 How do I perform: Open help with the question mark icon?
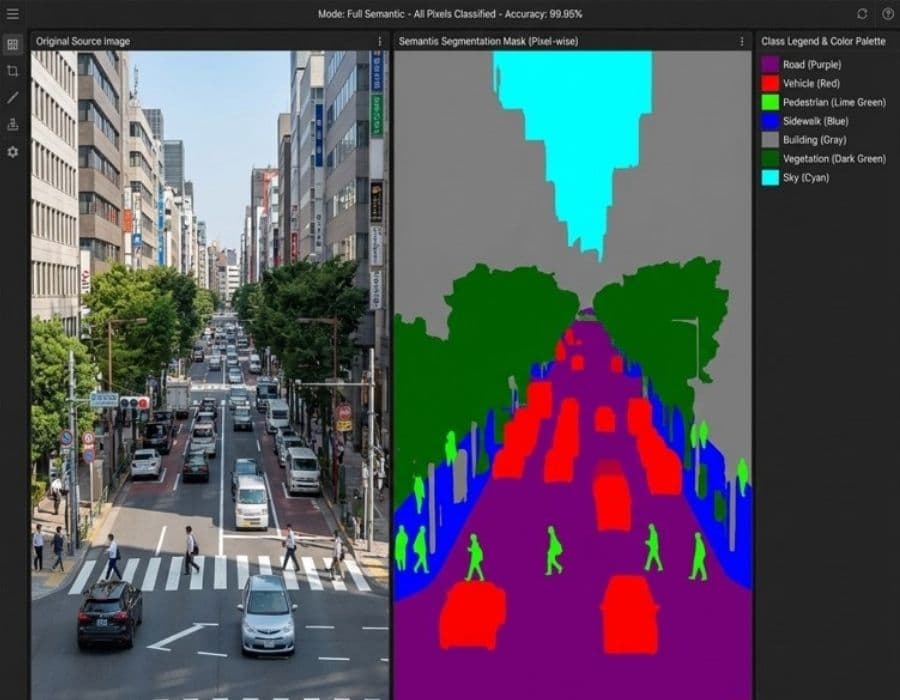(887, 14)
